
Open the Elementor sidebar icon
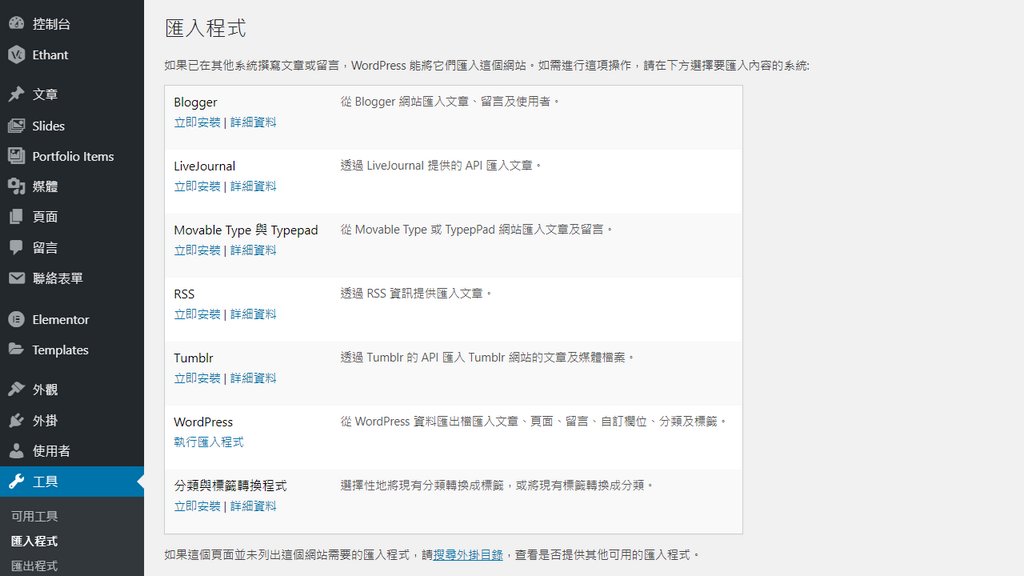click(17, 319)
